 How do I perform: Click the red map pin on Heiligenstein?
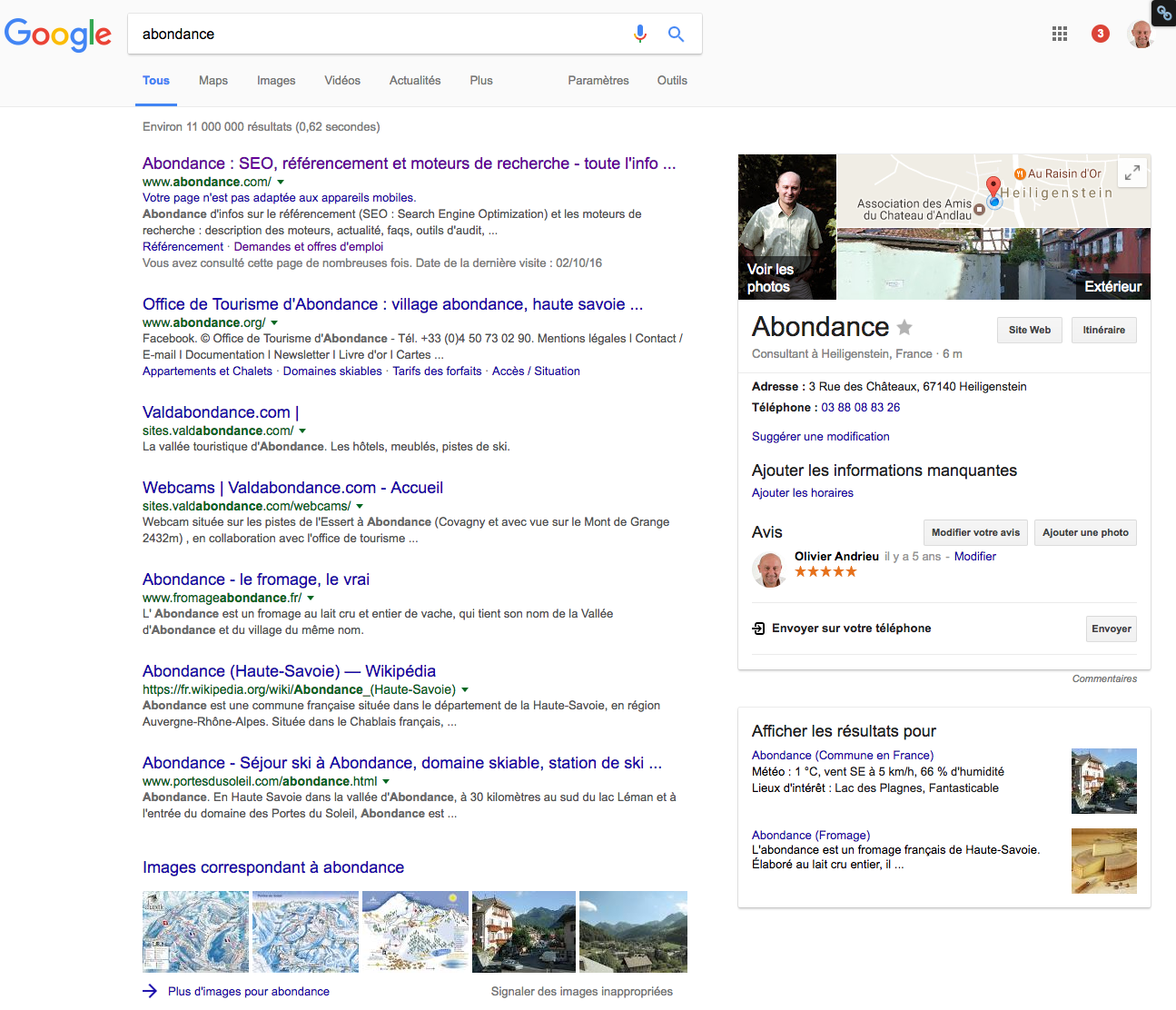(993, 188)
